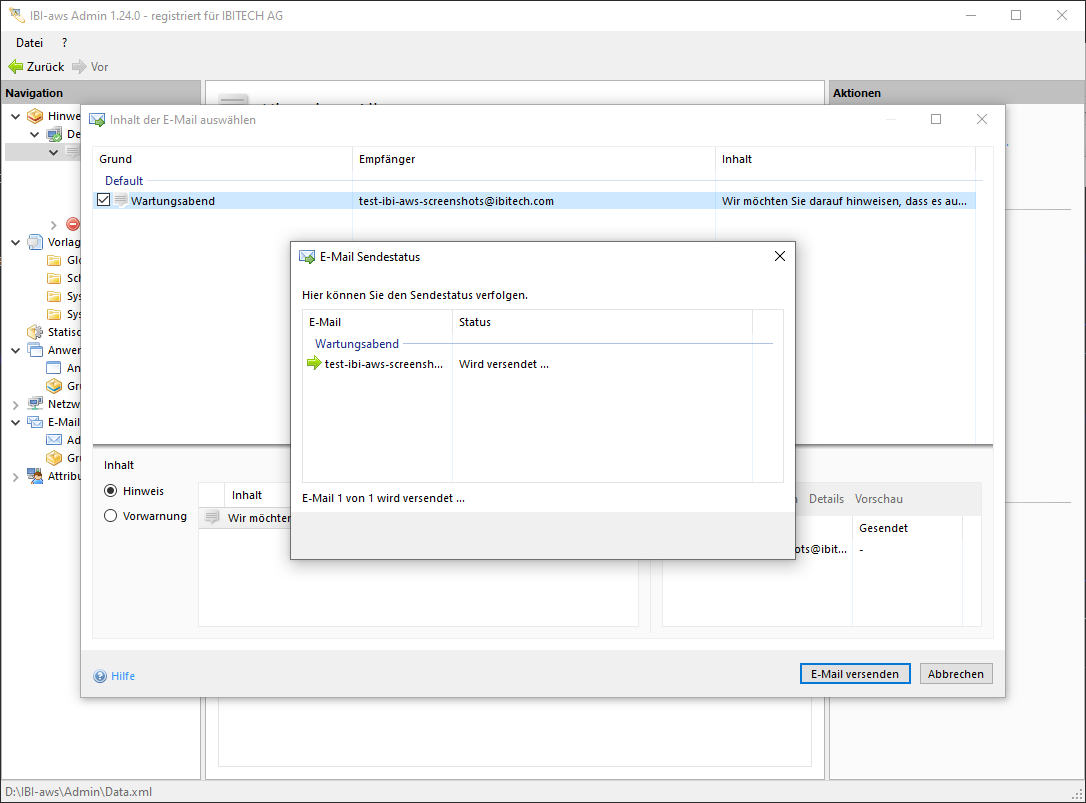The height and width of the screenshot is (803, 1086).
Task: Click the blue help question mark icon
Action: [x=100, y=676]
